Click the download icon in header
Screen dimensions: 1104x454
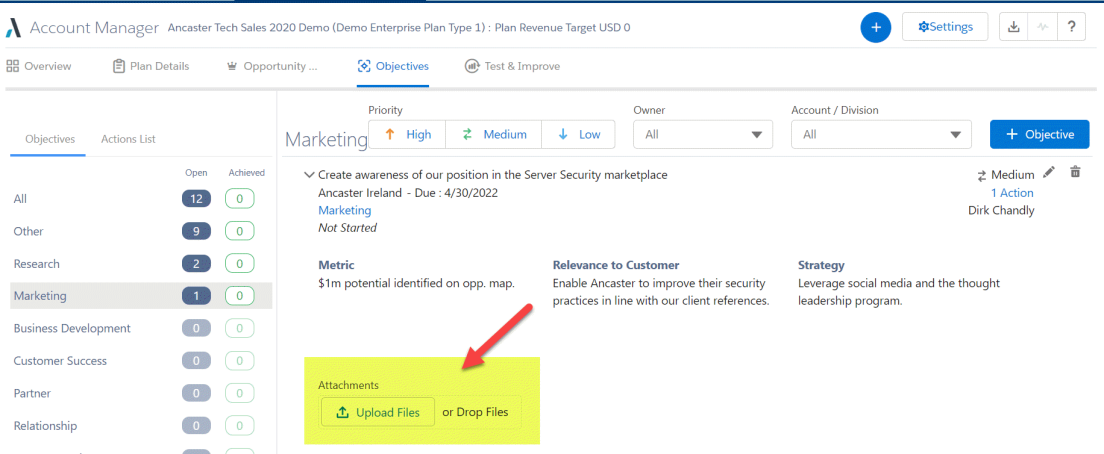[x=1014, y=27]
